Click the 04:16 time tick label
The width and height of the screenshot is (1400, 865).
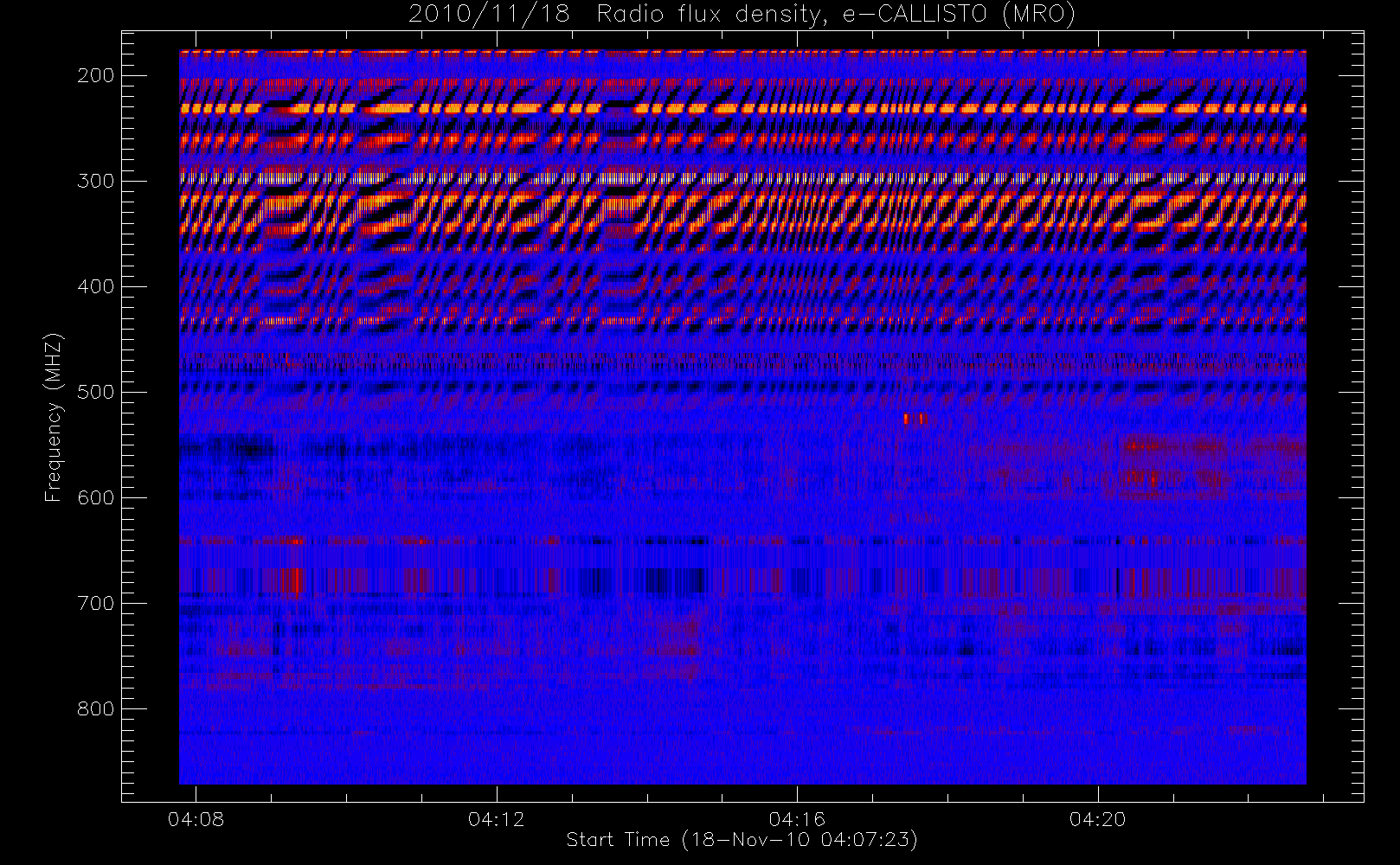pyautogui.click(x=797, y=818)
